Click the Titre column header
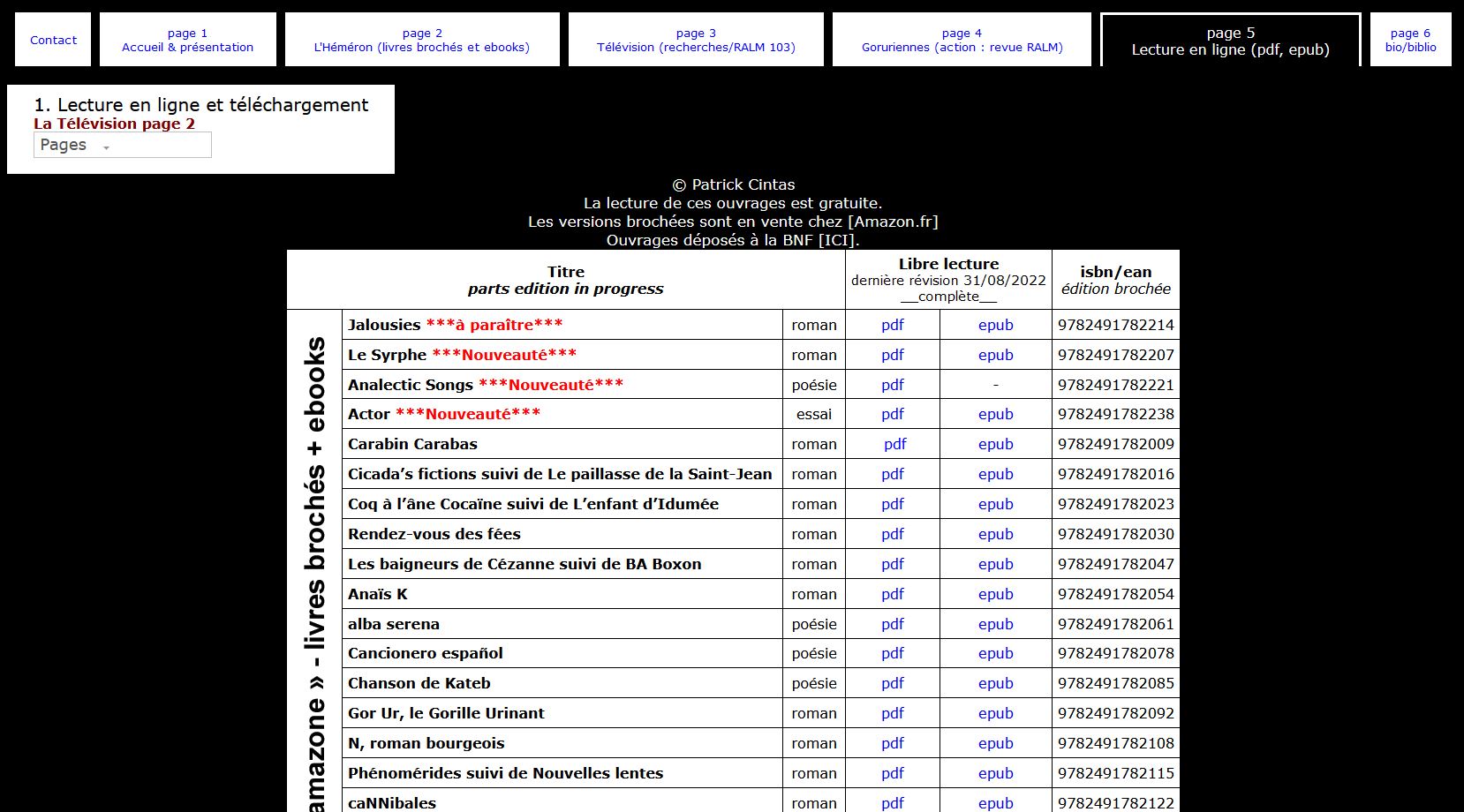1464x812 pixels. (566, 280)
